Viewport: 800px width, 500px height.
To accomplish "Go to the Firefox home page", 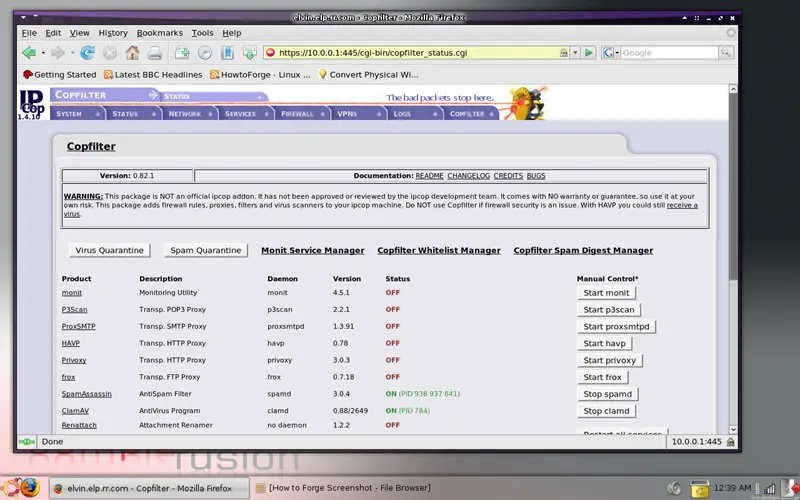I will 133,53.
